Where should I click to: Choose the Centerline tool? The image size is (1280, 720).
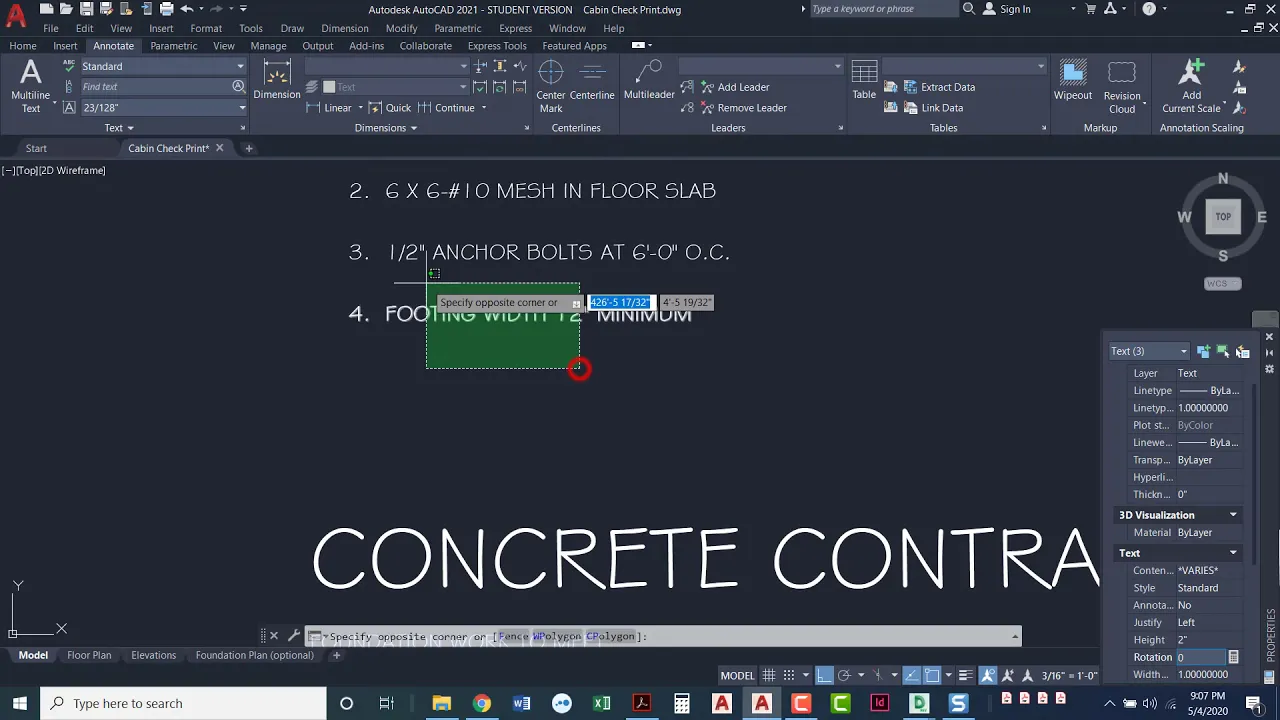pos(592,80)
